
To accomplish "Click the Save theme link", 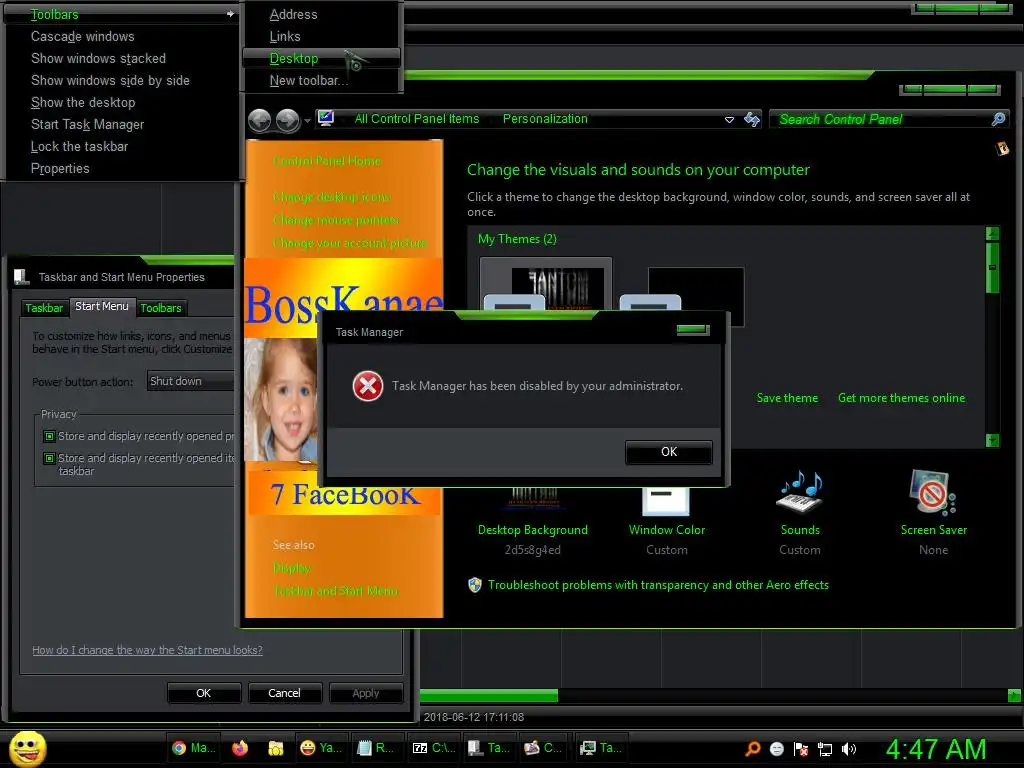I will point(787,398).
